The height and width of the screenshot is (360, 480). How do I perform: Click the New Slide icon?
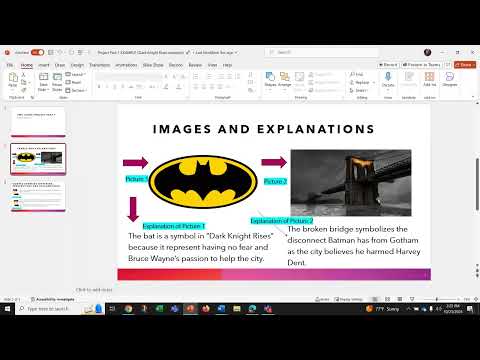44,77
